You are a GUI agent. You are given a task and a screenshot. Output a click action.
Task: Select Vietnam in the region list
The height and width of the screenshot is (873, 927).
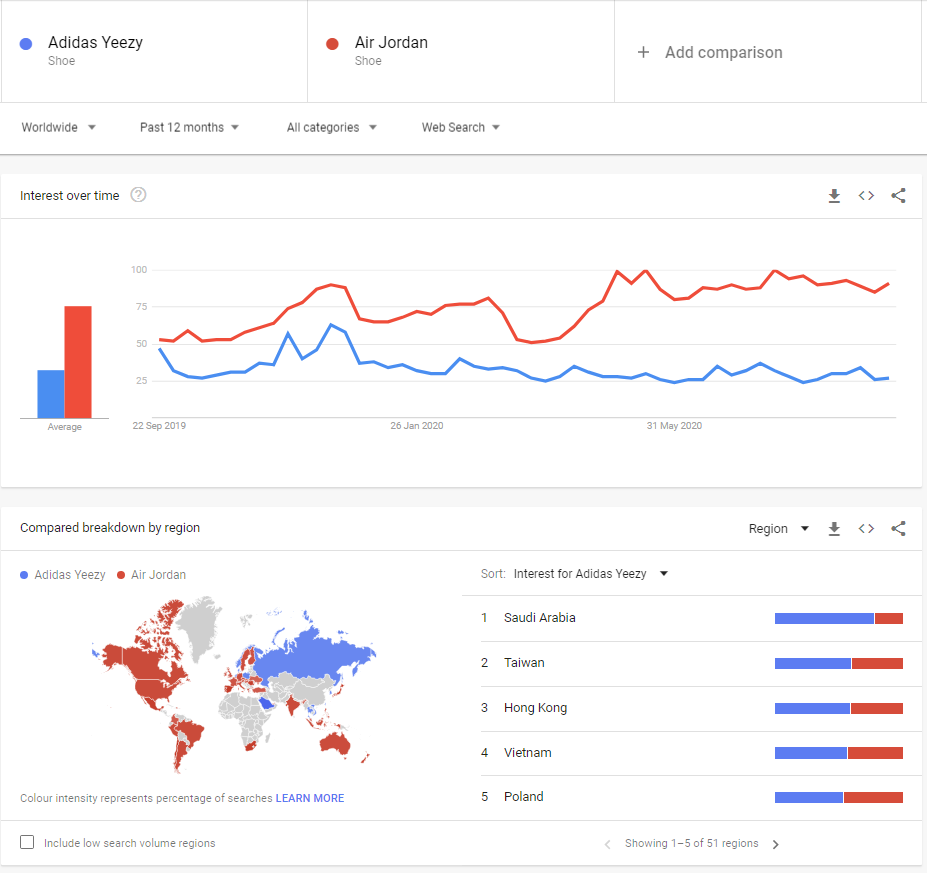527,752
